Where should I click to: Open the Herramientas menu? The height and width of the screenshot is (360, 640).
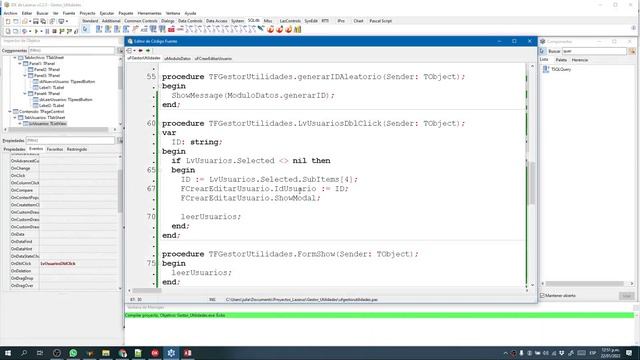click(x=149, y=13)
